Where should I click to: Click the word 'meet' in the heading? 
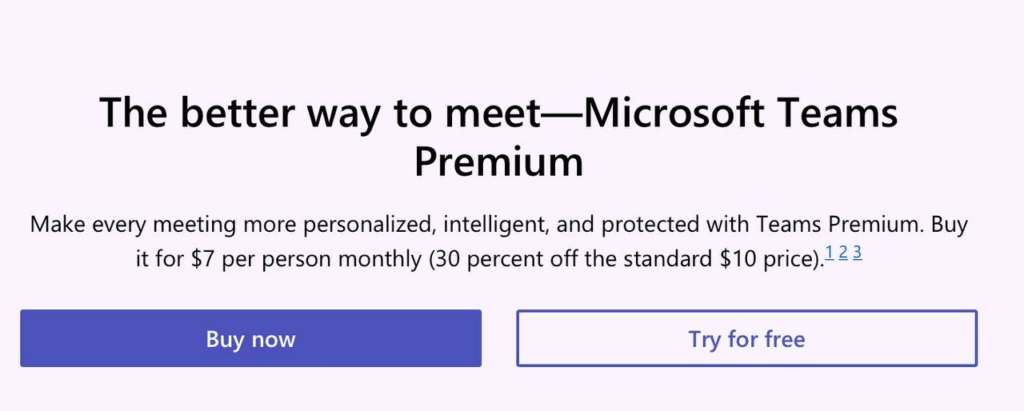[493, 112]
